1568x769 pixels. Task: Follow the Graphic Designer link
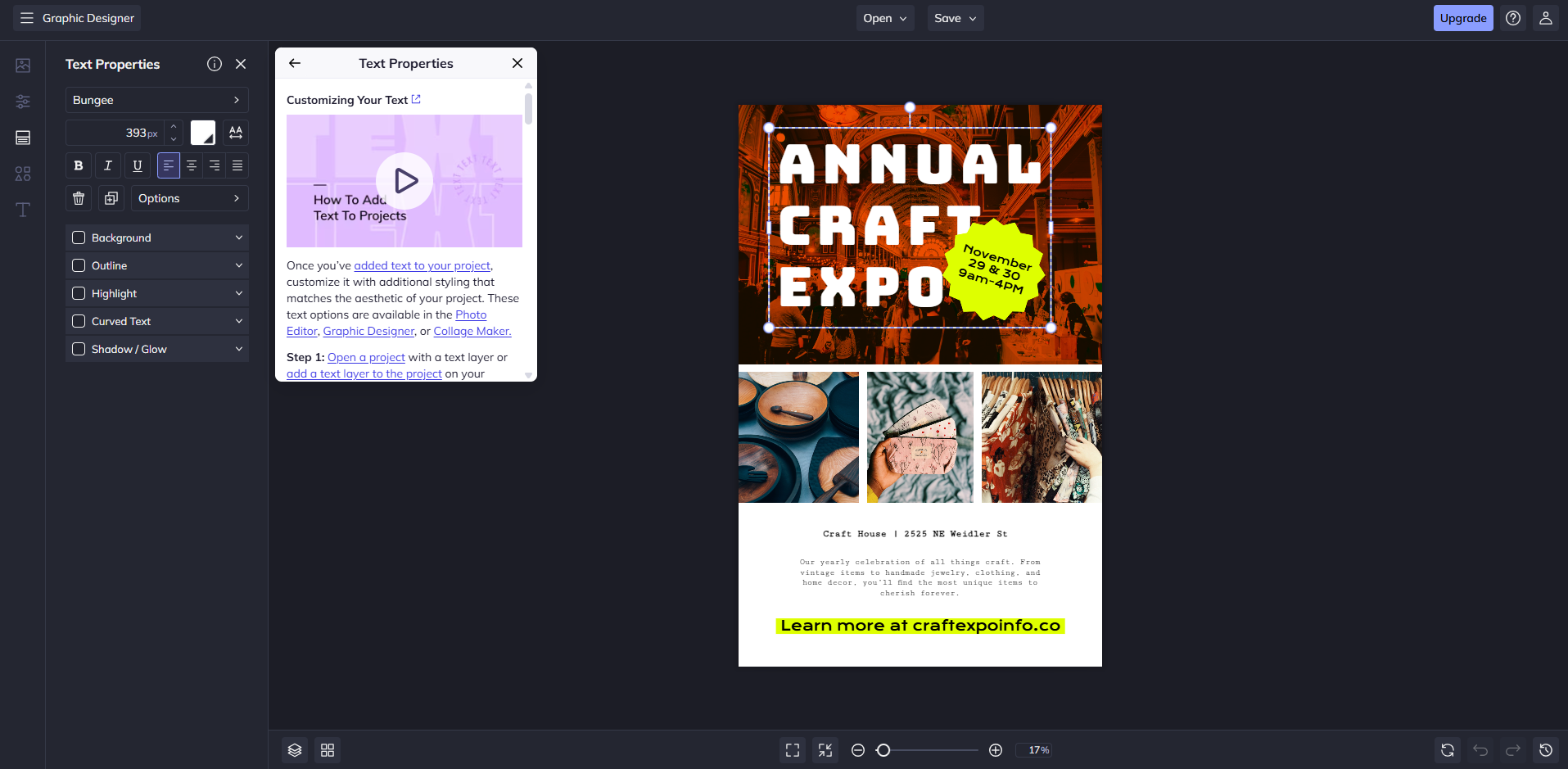pyautogui.click(x=368, y=331)
